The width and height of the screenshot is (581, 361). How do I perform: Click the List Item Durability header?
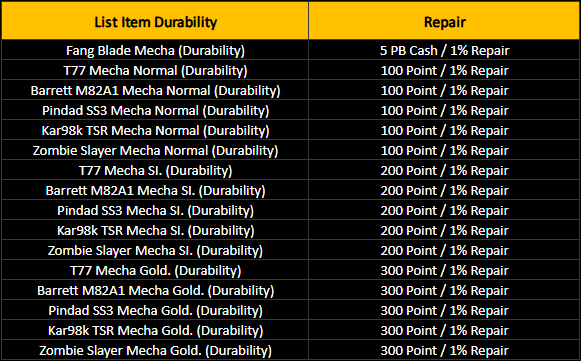156,22
